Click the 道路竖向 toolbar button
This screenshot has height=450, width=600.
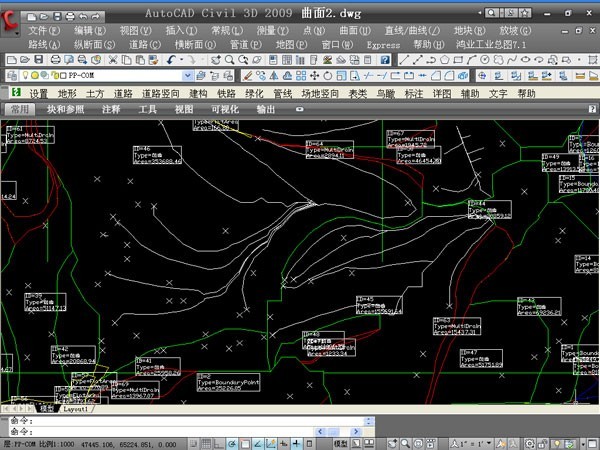point(159,93)
